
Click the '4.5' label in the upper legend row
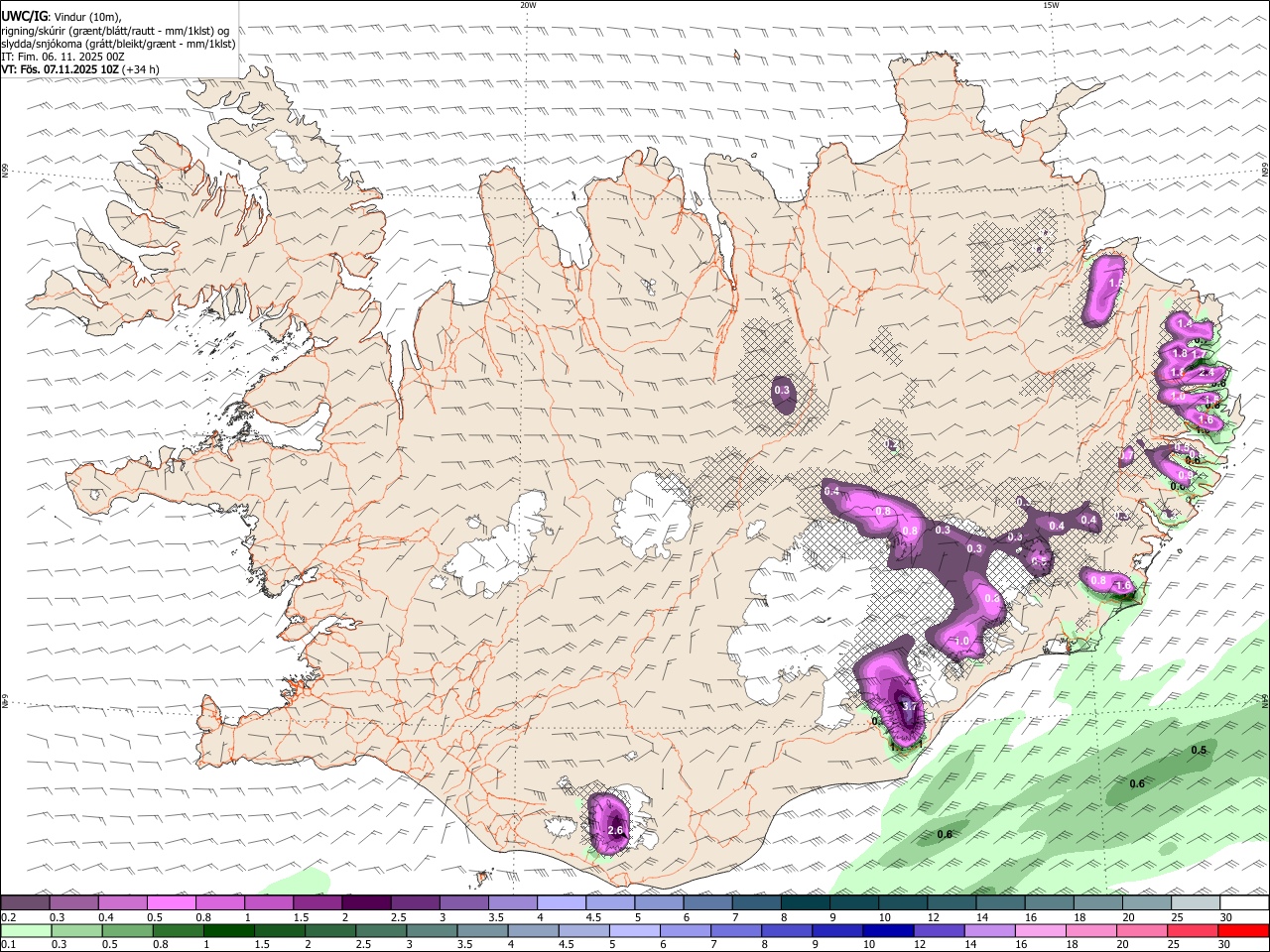click(593, 917)
